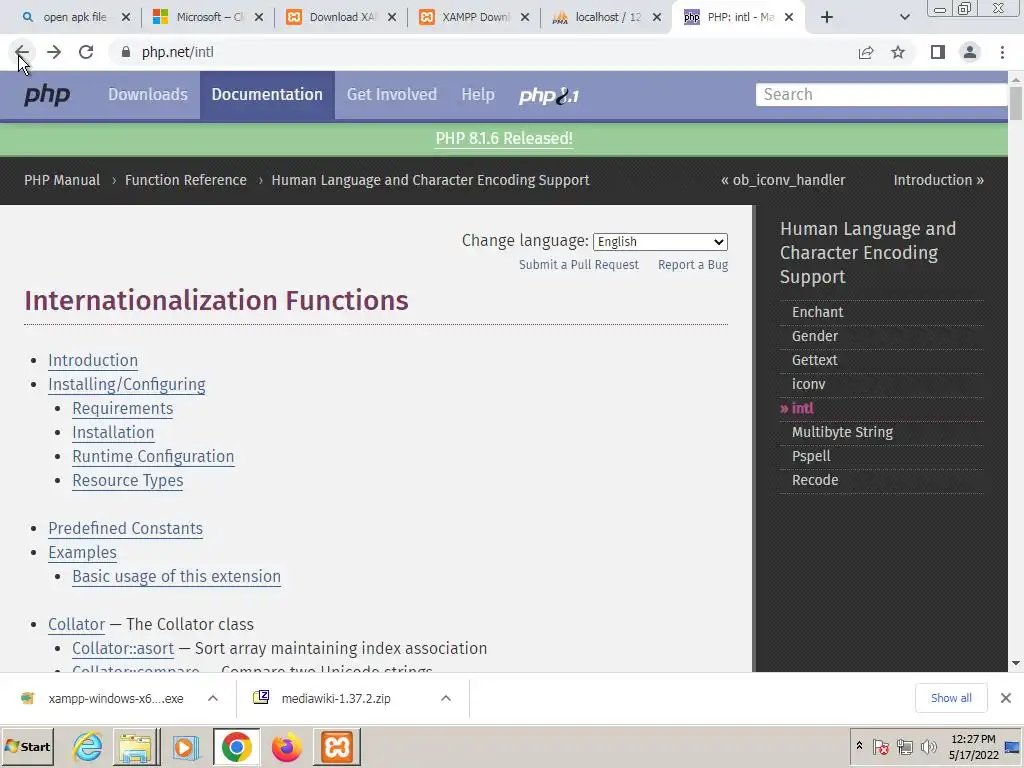The width and height of the screenshot is (1024, 768).
Task: Select Pspell in the sidebar
Action: pos(811,456)
